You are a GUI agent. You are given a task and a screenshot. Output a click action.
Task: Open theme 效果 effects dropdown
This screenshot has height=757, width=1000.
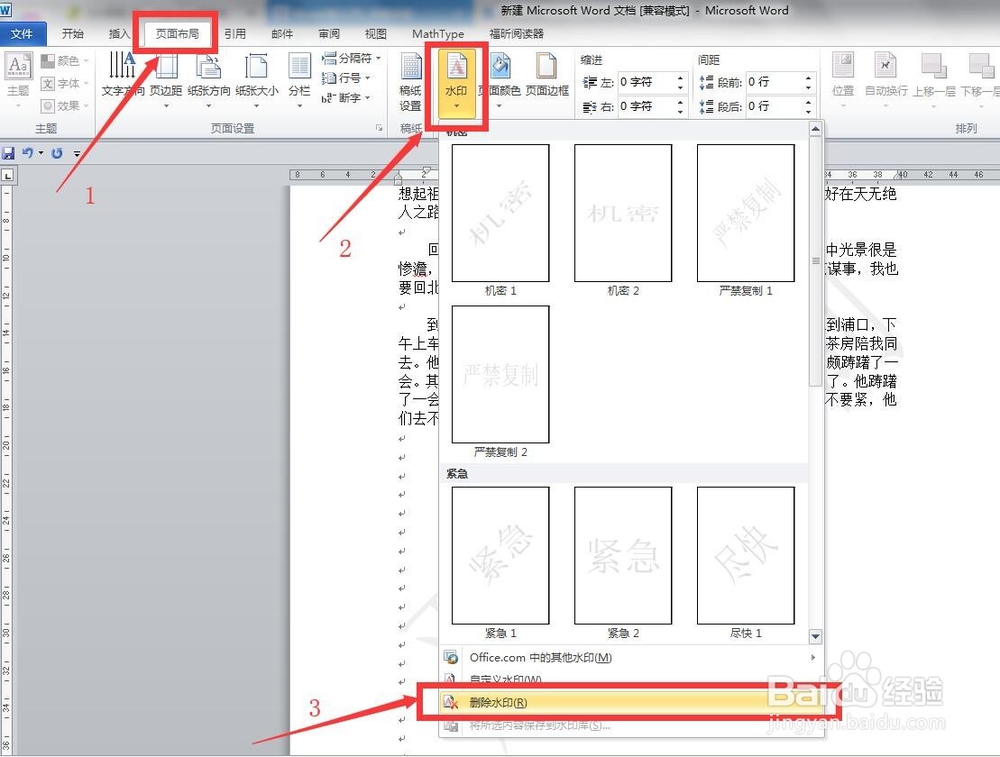[64, 106]
